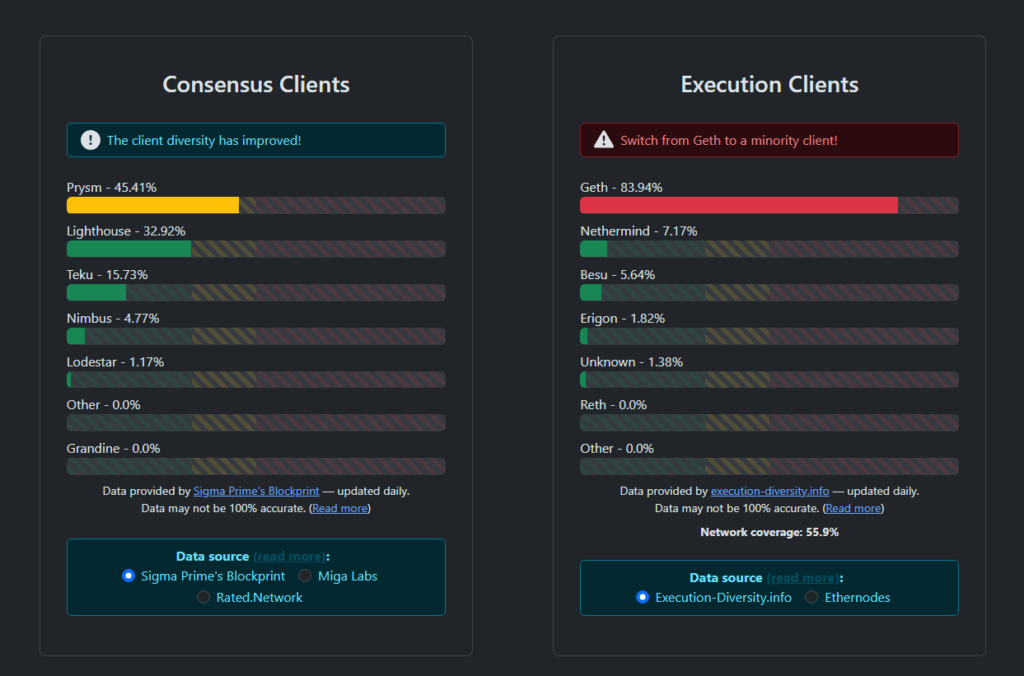This screenshot has height=676, width=1024.
Task: Select the Ethernodes data source
Action: (x=811, y=597)
